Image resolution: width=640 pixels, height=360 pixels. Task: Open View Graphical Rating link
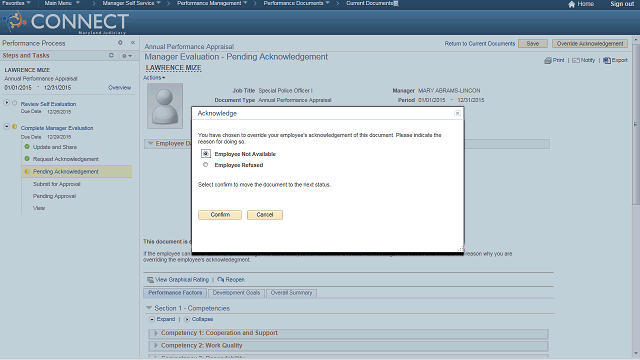point(182,280)
